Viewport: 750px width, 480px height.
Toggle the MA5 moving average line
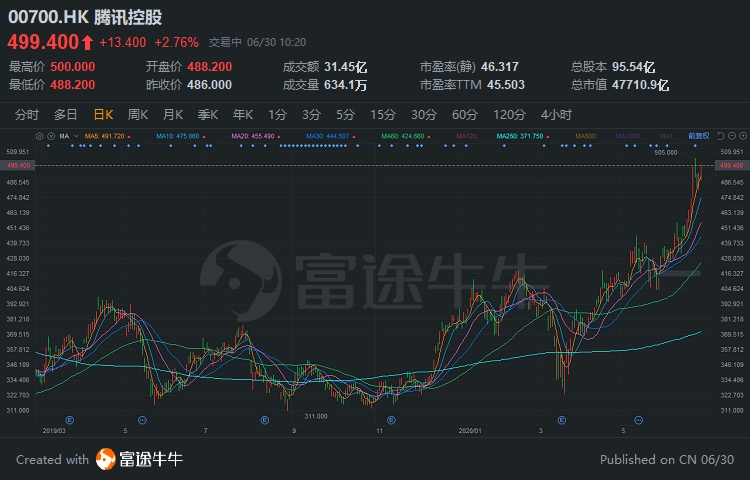[104, 135]
